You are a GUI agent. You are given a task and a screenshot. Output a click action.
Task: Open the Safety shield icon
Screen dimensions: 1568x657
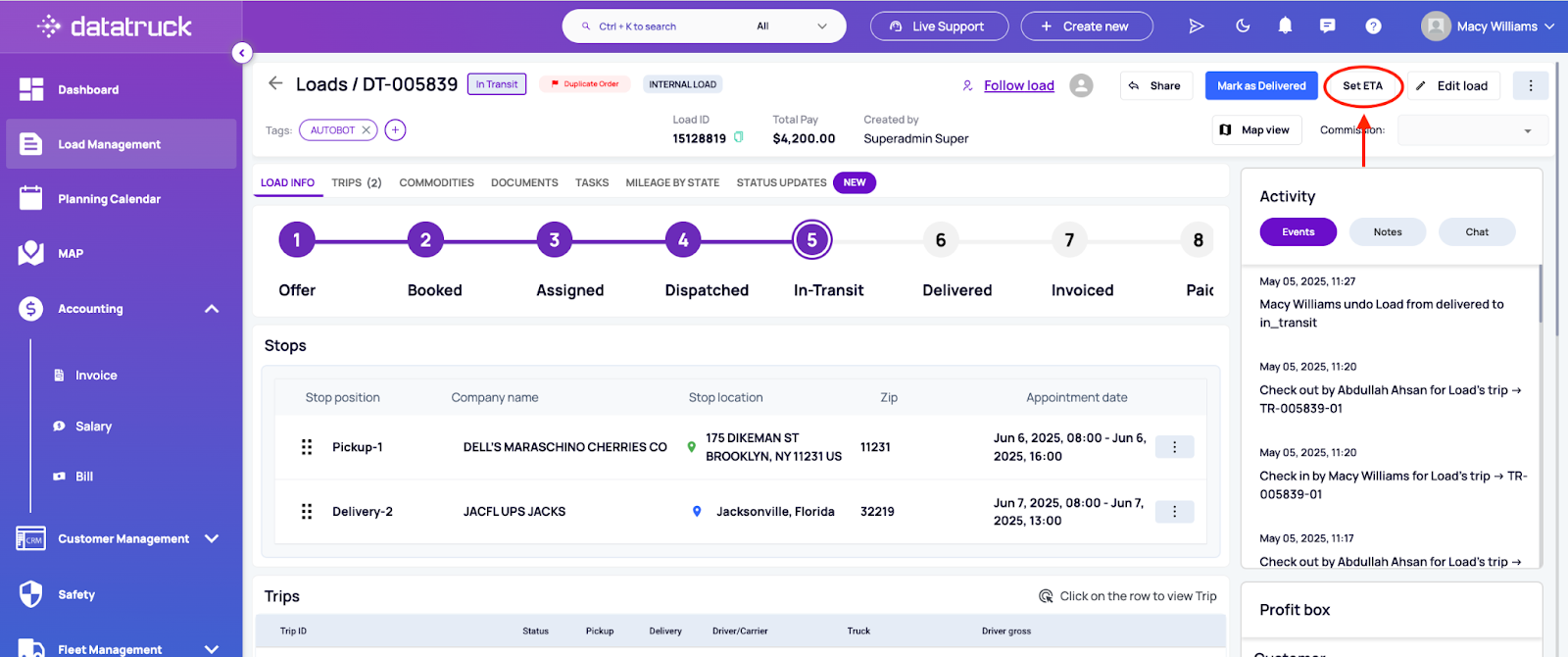31,594
